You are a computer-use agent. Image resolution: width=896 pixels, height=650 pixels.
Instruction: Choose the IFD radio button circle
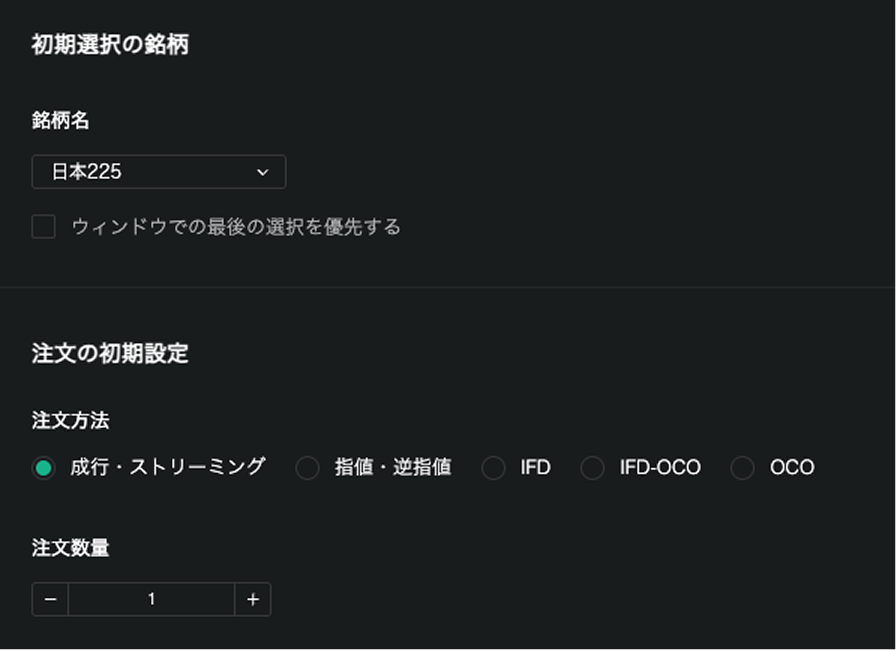(493, 468)
